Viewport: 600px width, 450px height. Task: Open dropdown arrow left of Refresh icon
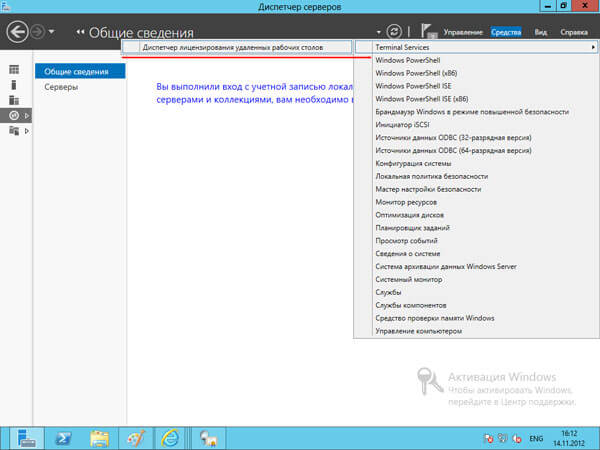[x=378, y=33]
